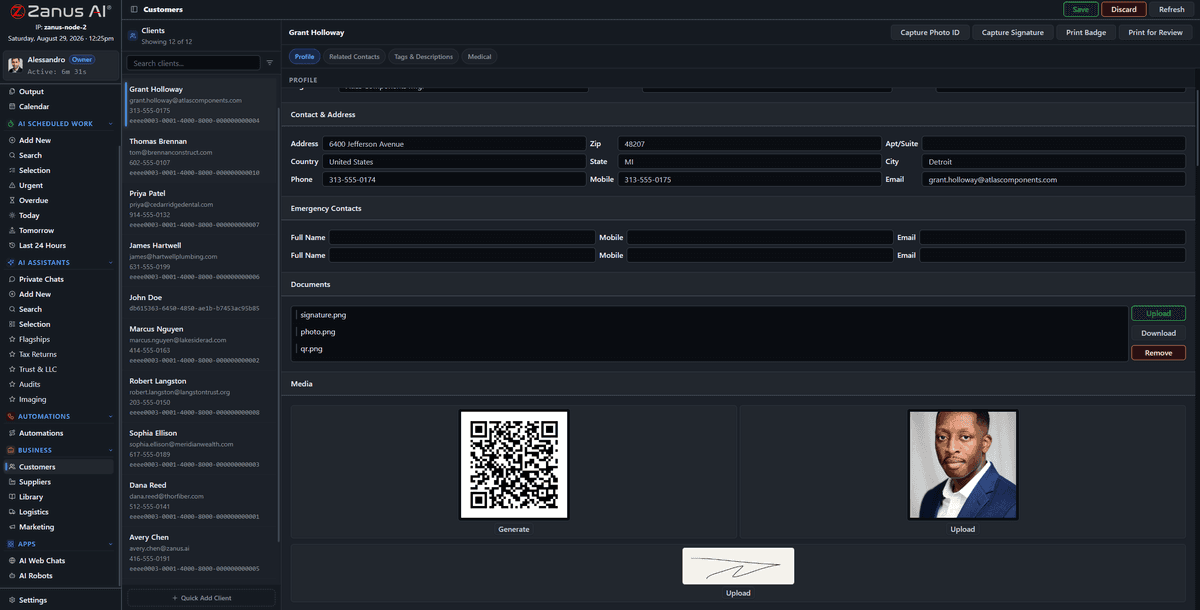Switch to Related Contacts tab

354,57
